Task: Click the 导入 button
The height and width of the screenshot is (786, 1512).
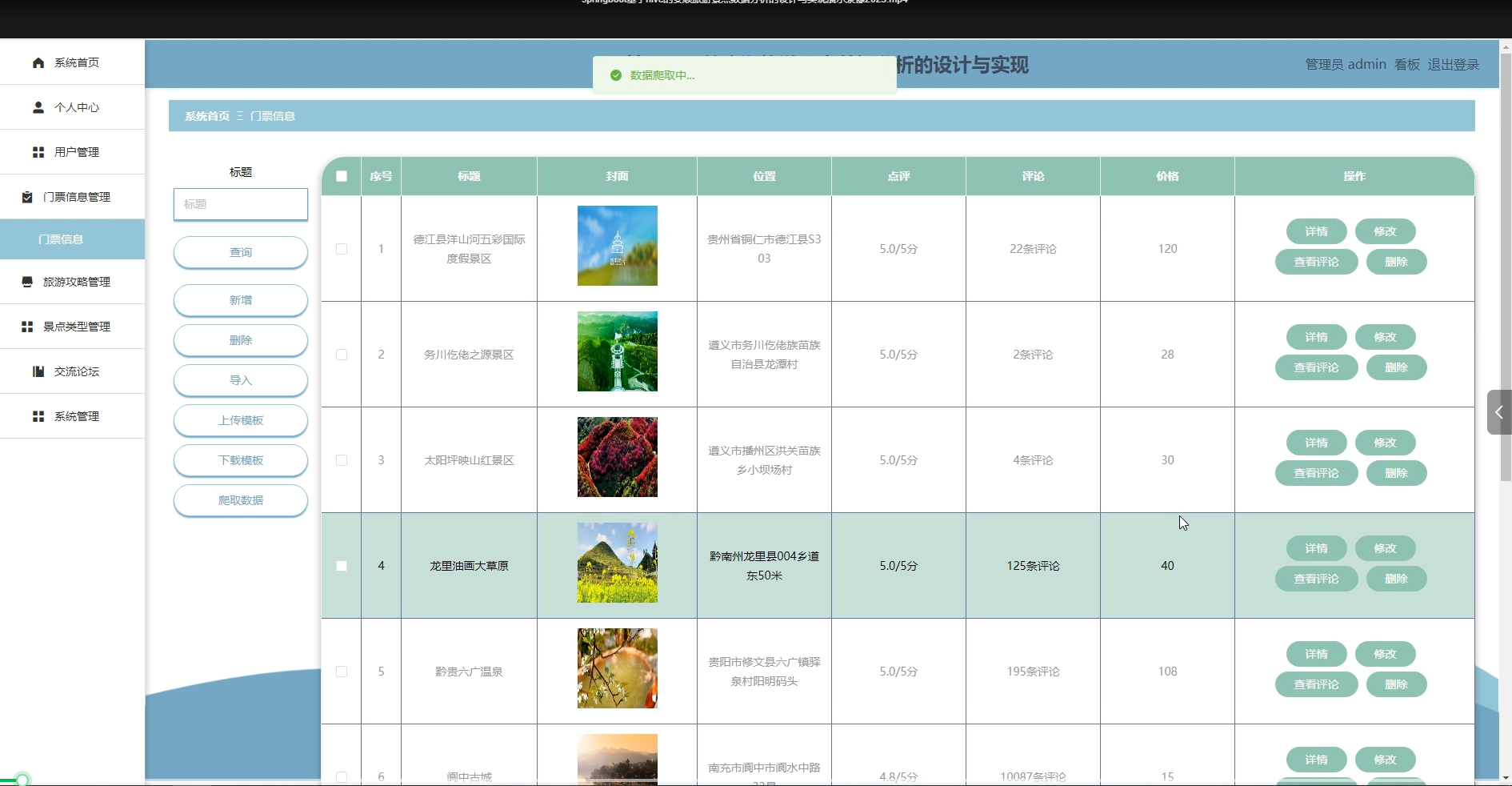Action: (241, 380)
